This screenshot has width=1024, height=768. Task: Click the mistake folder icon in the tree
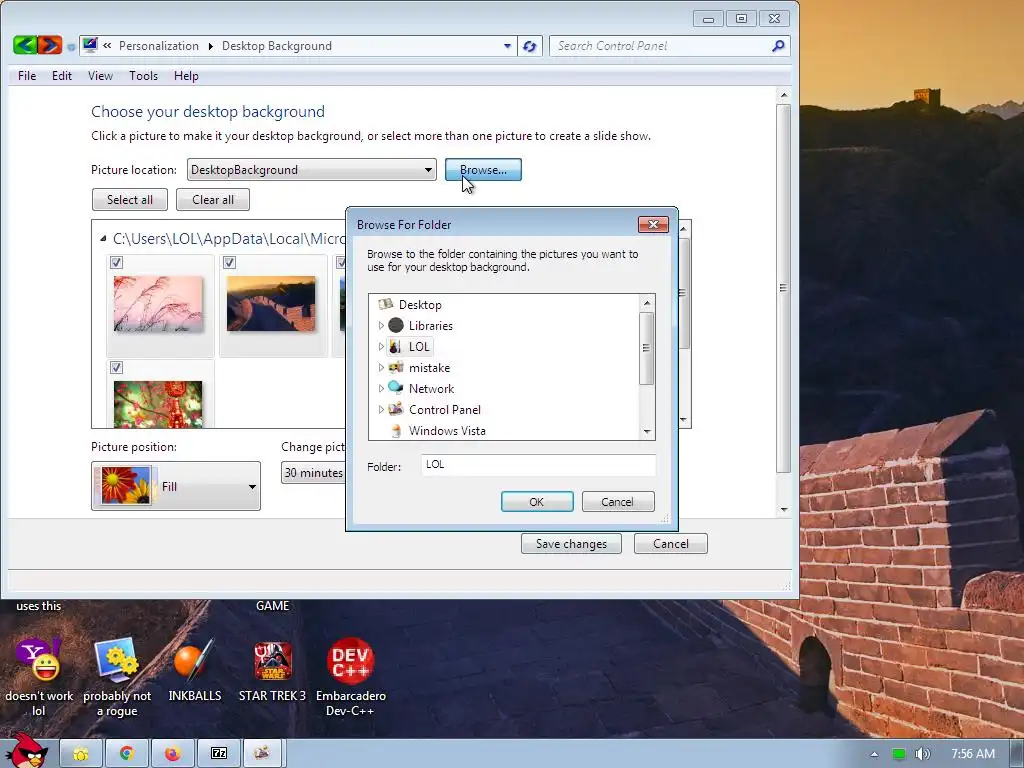396,367
